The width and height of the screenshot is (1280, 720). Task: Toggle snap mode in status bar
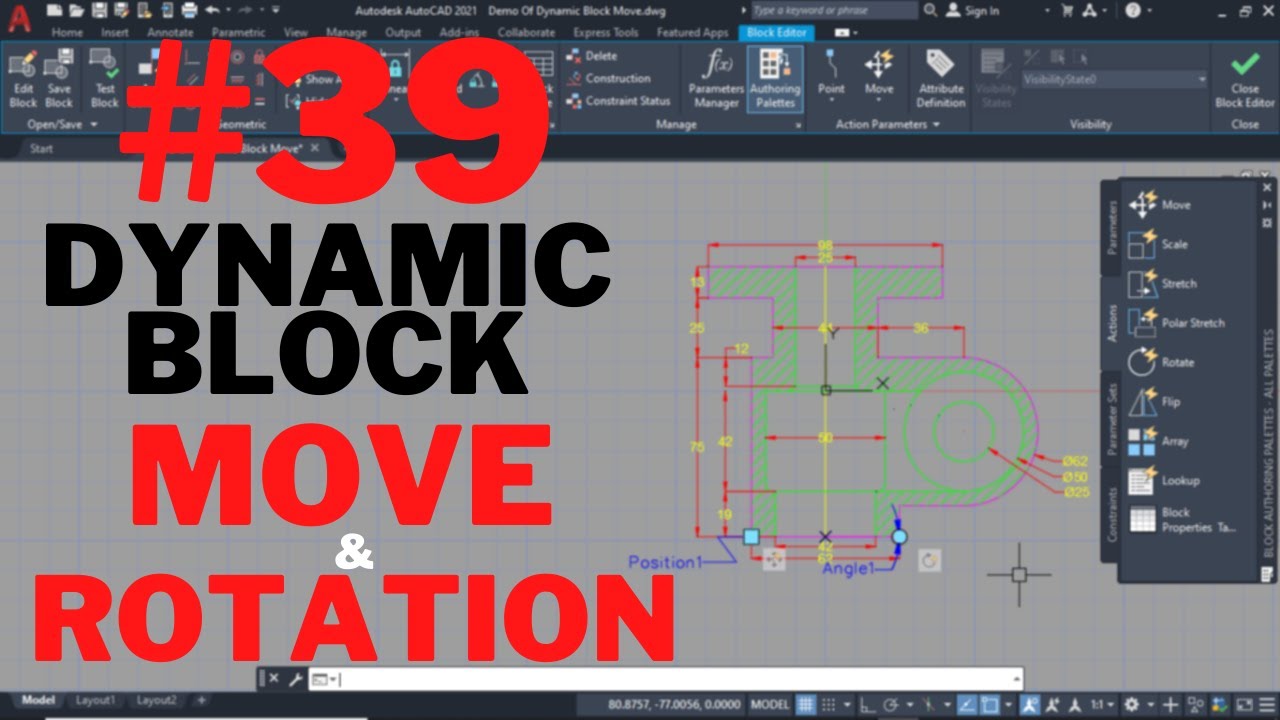point(829,704)
